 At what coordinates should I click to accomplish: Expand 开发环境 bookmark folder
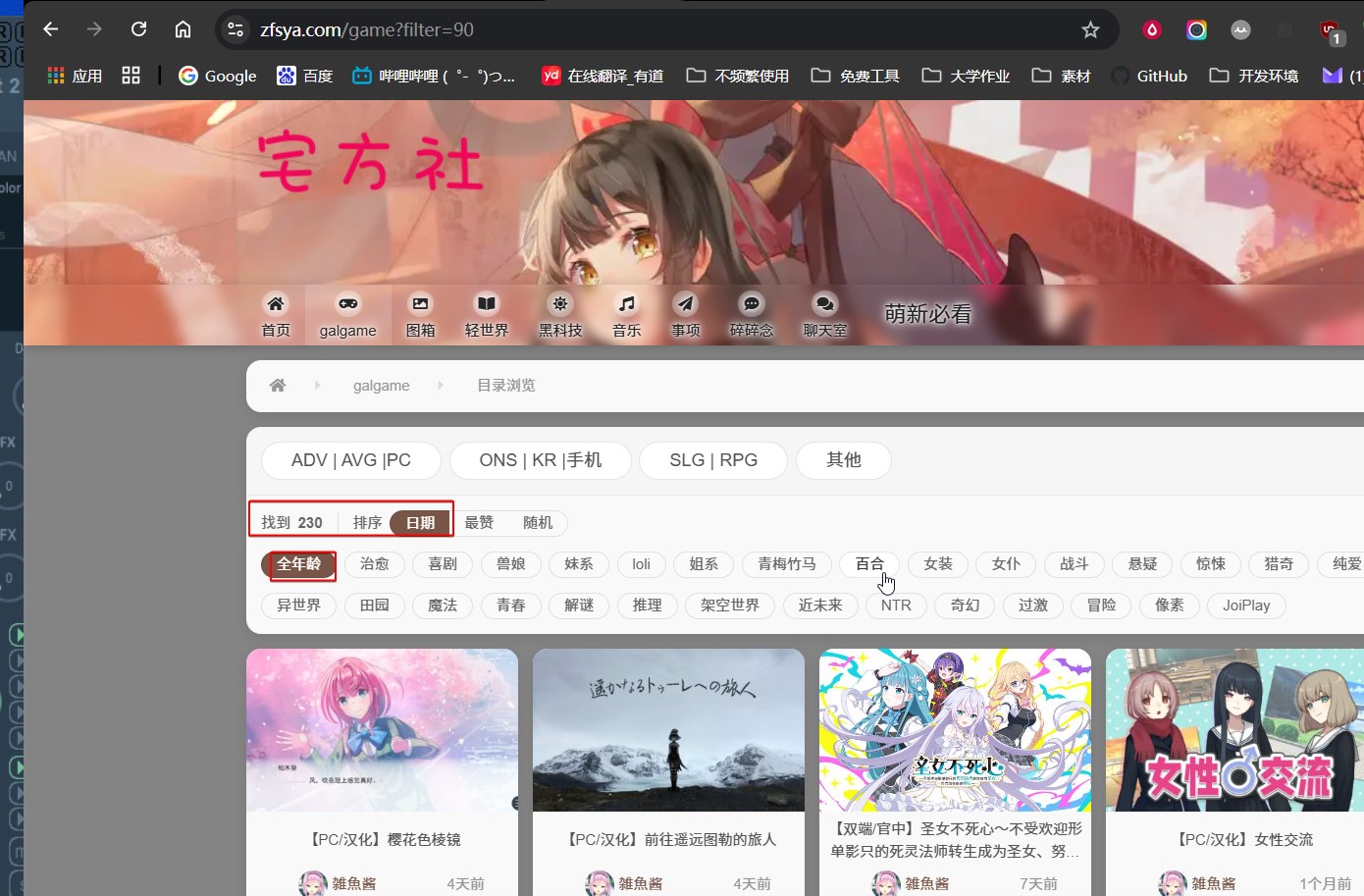tap(1253, 76)
